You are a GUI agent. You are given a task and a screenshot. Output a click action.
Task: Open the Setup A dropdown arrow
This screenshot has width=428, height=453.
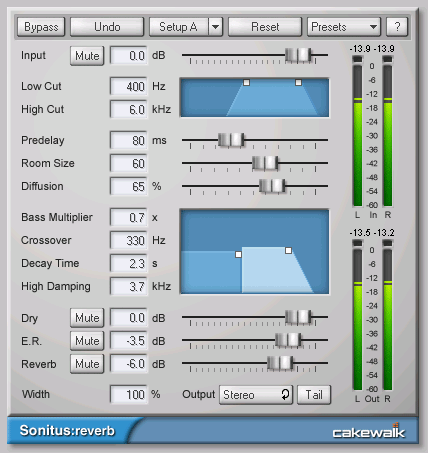tap(216, 27)
